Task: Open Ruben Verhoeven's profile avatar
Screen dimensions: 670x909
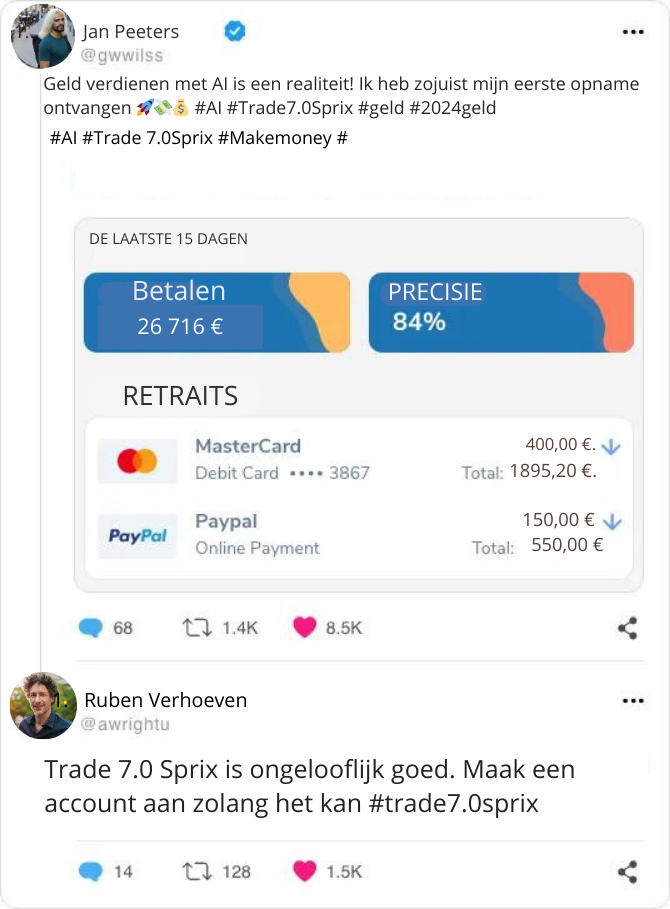Action: point(43,706)
